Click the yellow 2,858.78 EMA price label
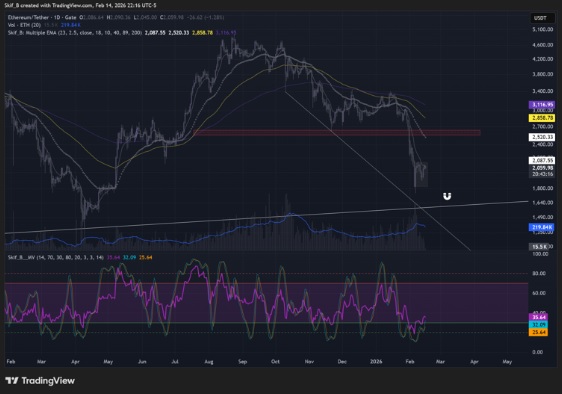The width and height of the screenshot is (562, 394). pyautogui.click(x=542, y=118)
